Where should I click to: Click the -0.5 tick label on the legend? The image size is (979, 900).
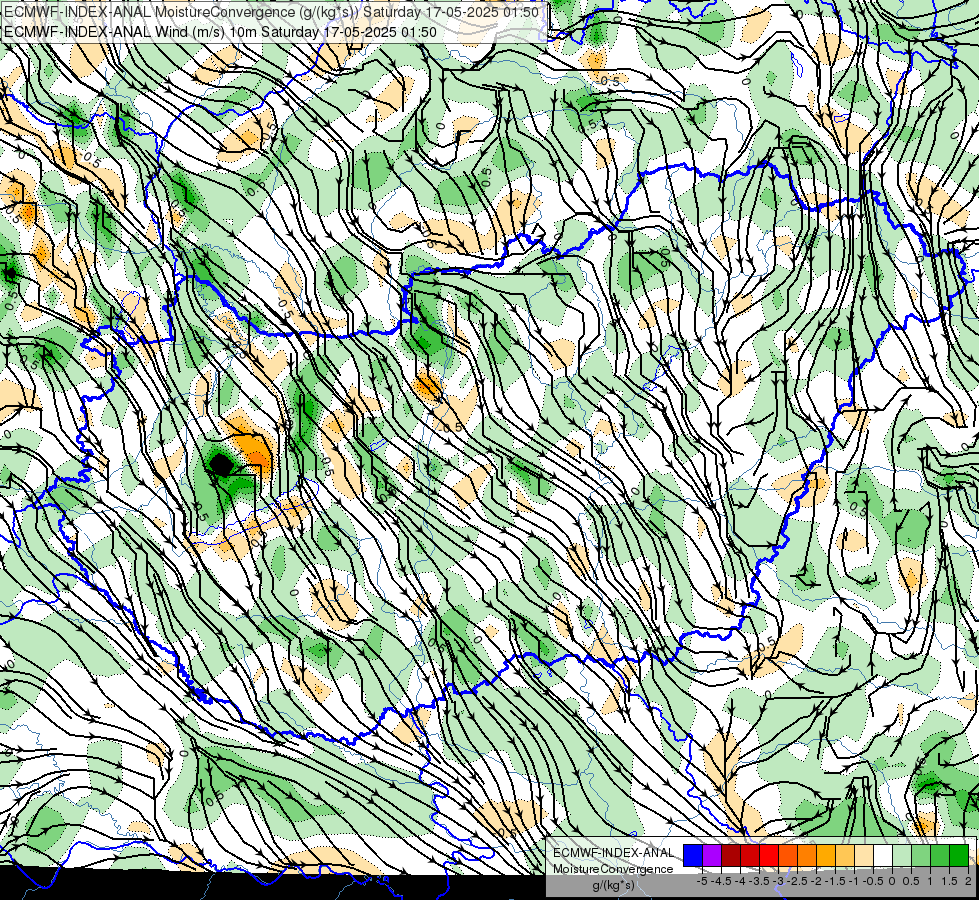point(873,881)
